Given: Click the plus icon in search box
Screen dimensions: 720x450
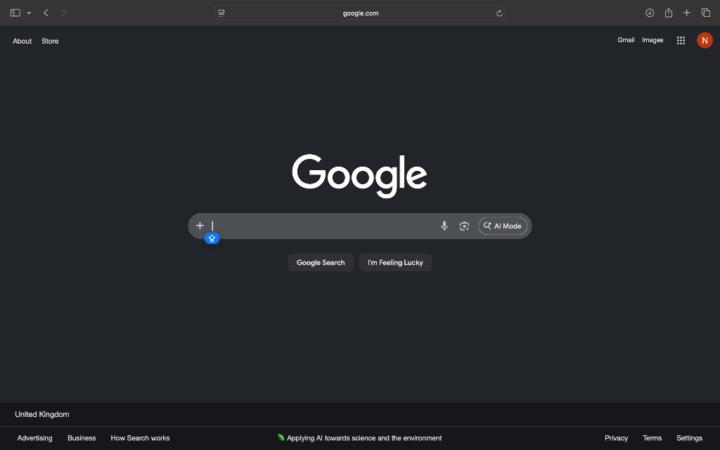Looking at the screenshot, I should tap(200, 225).
